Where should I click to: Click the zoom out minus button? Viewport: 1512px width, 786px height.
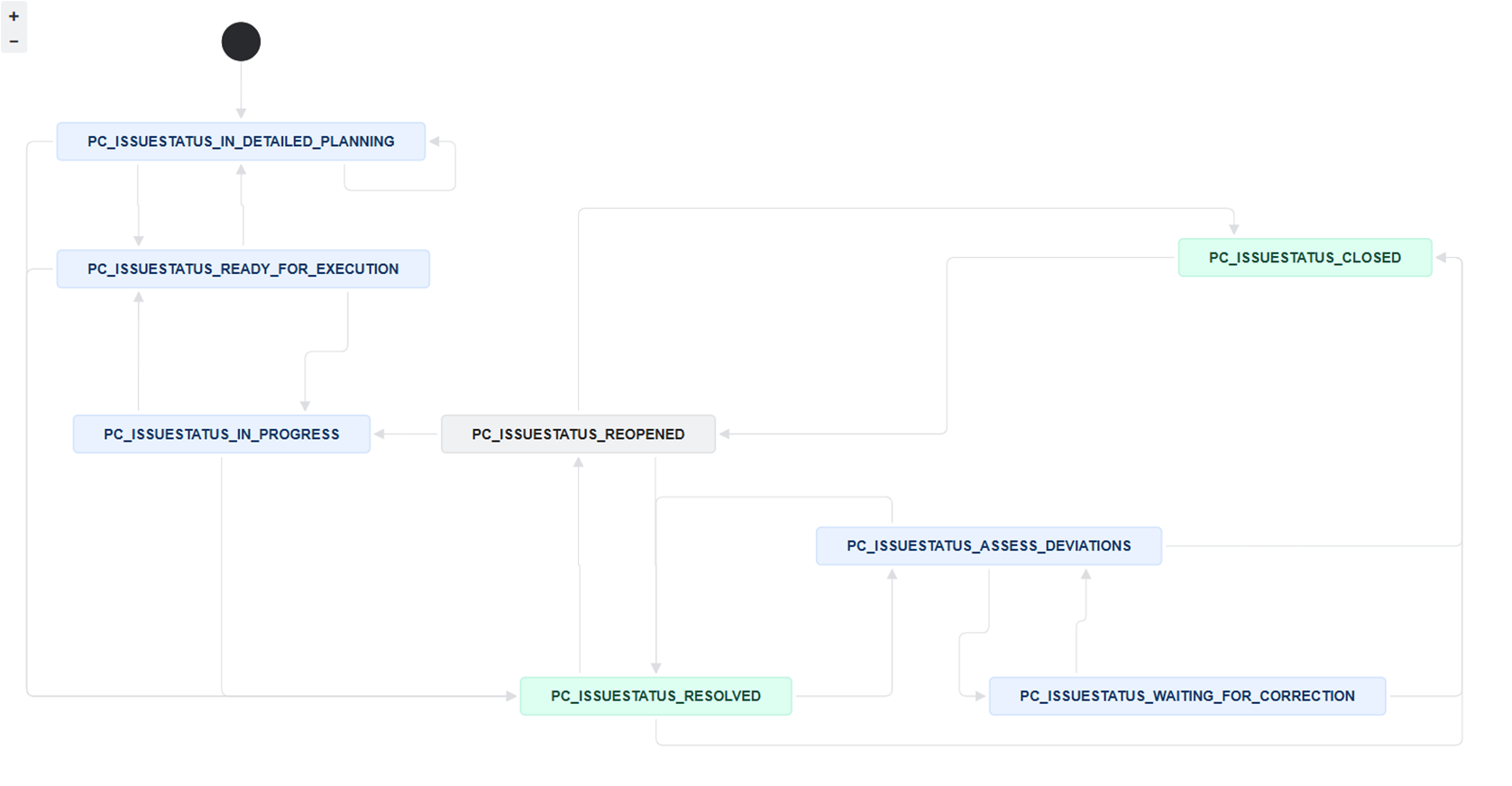tap(14, 41)
